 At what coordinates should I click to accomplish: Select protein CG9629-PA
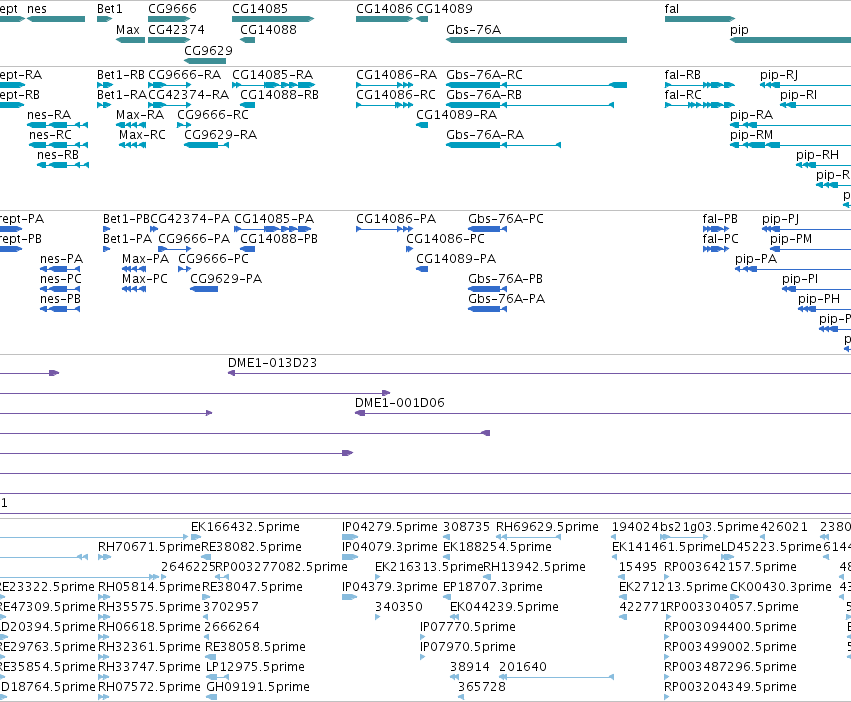[226, 279]
